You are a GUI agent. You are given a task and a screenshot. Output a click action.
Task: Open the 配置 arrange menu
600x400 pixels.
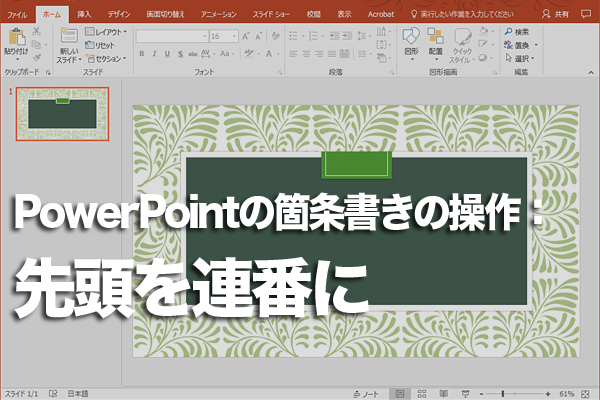point(435,44)
